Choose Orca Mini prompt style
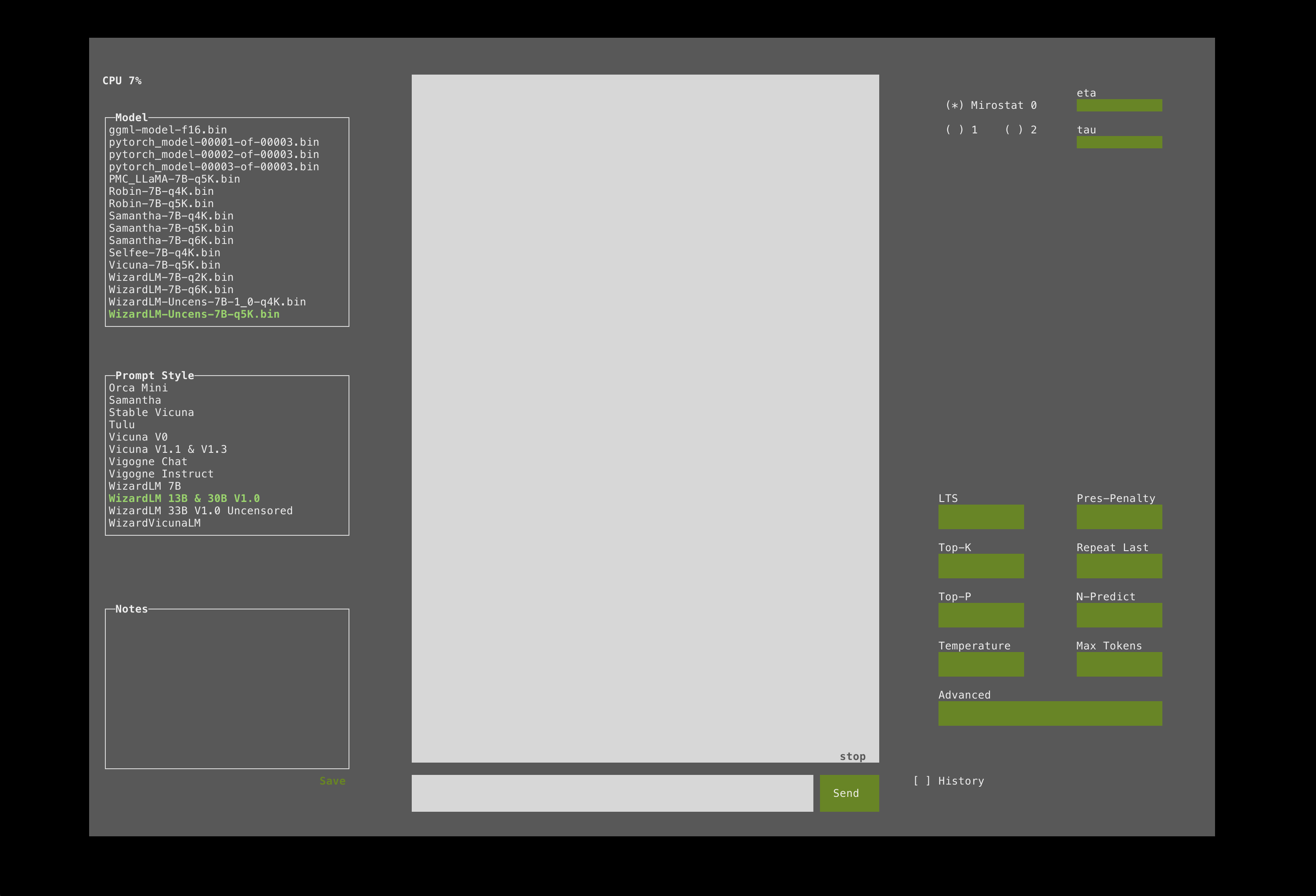 (138, 388)
